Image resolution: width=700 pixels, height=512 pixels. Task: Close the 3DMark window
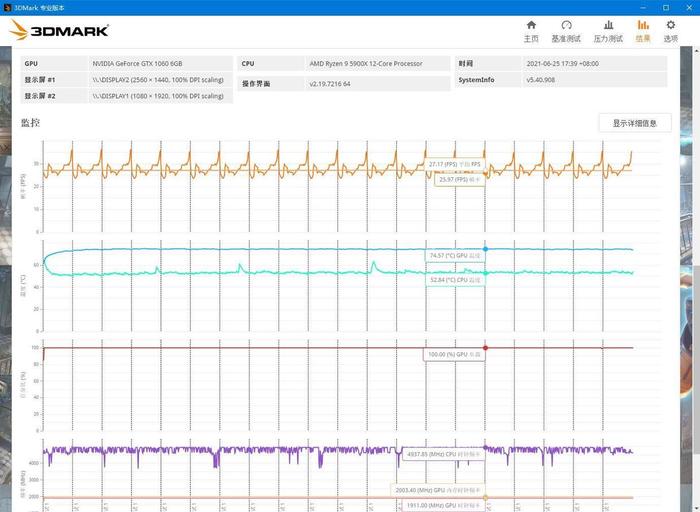click(689, 8)
